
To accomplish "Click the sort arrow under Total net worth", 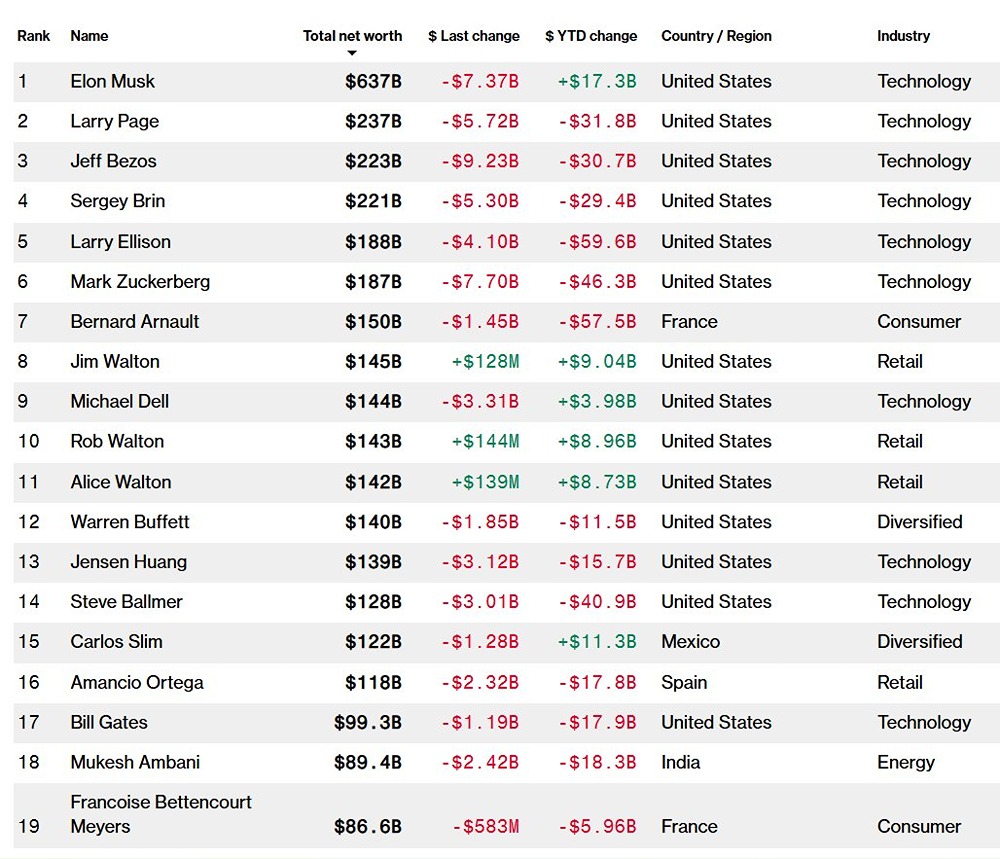I will (352, 53).
